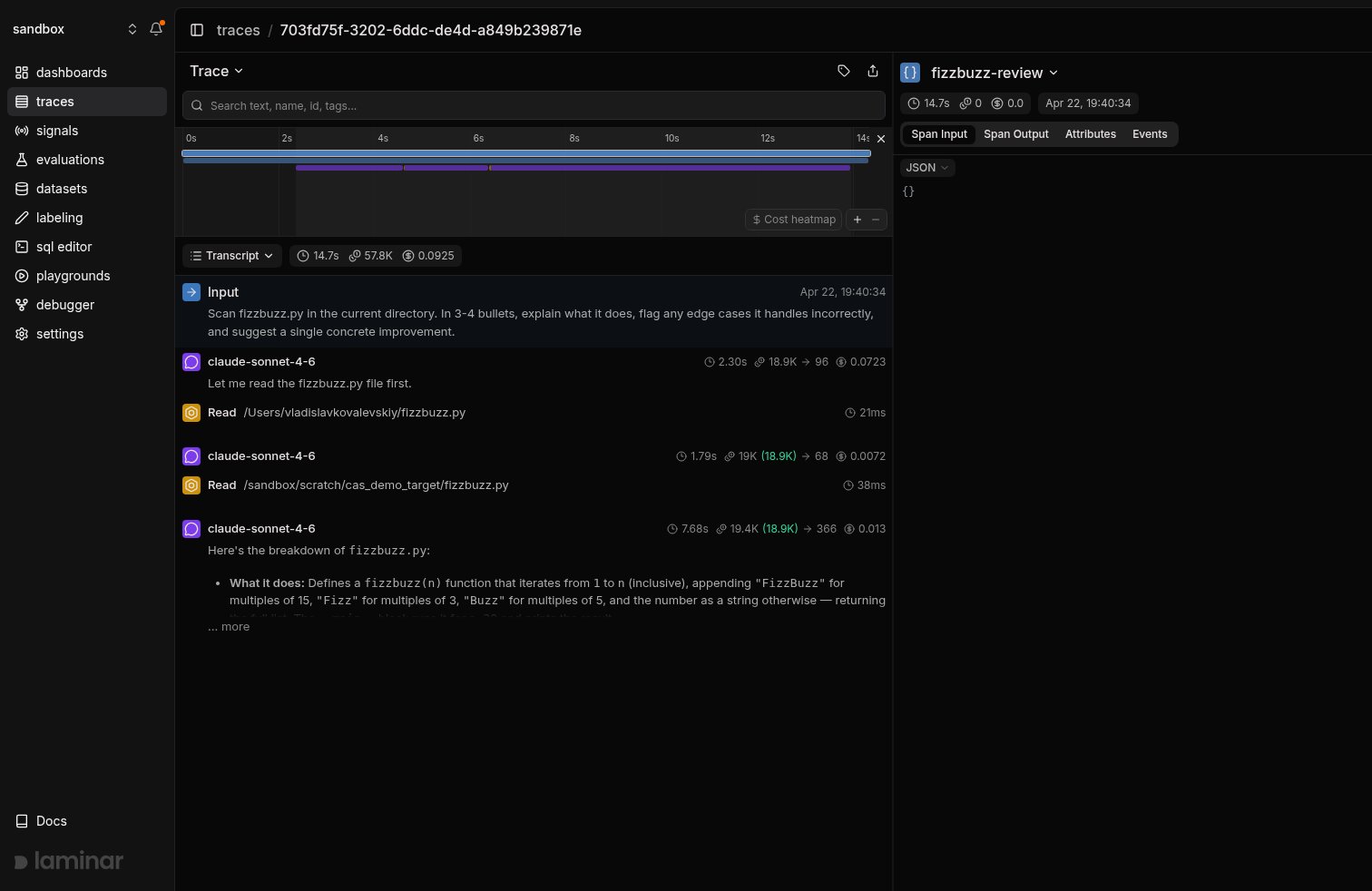Screen dimensions: 1372x891
Task: Open labeling in sidebar
Action: (x=87, y=218)
